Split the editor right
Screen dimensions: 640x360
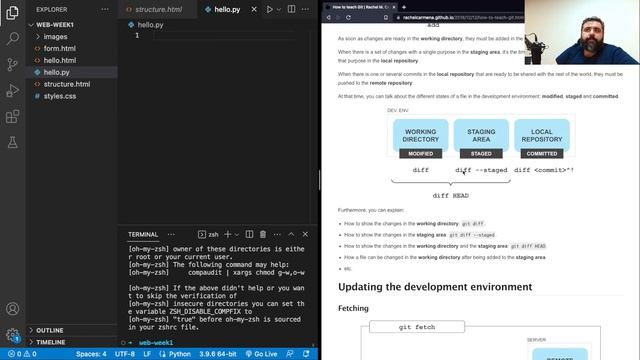tap(291, 9)
